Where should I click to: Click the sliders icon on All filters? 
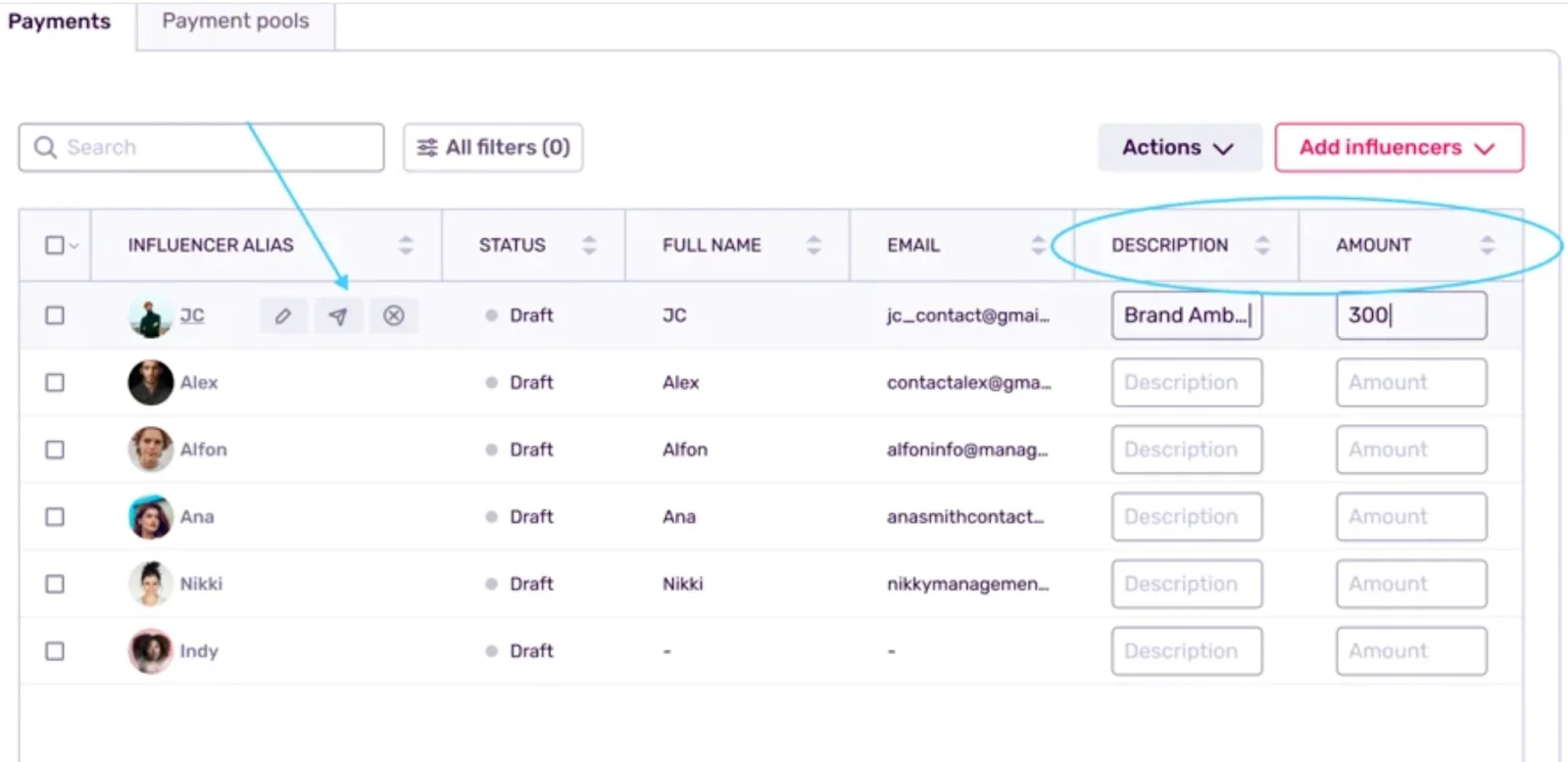[427, 147]
